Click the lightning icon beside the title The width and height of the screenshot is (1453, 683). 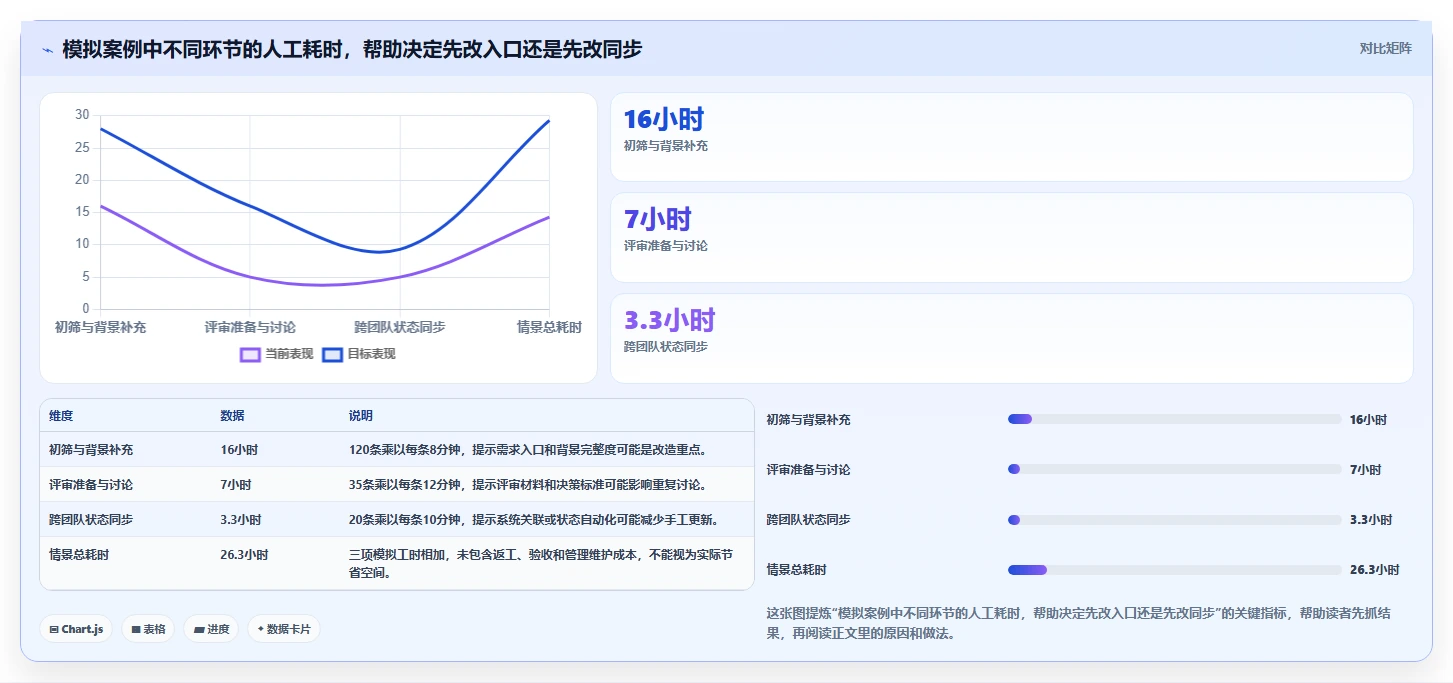pos(47,49)
